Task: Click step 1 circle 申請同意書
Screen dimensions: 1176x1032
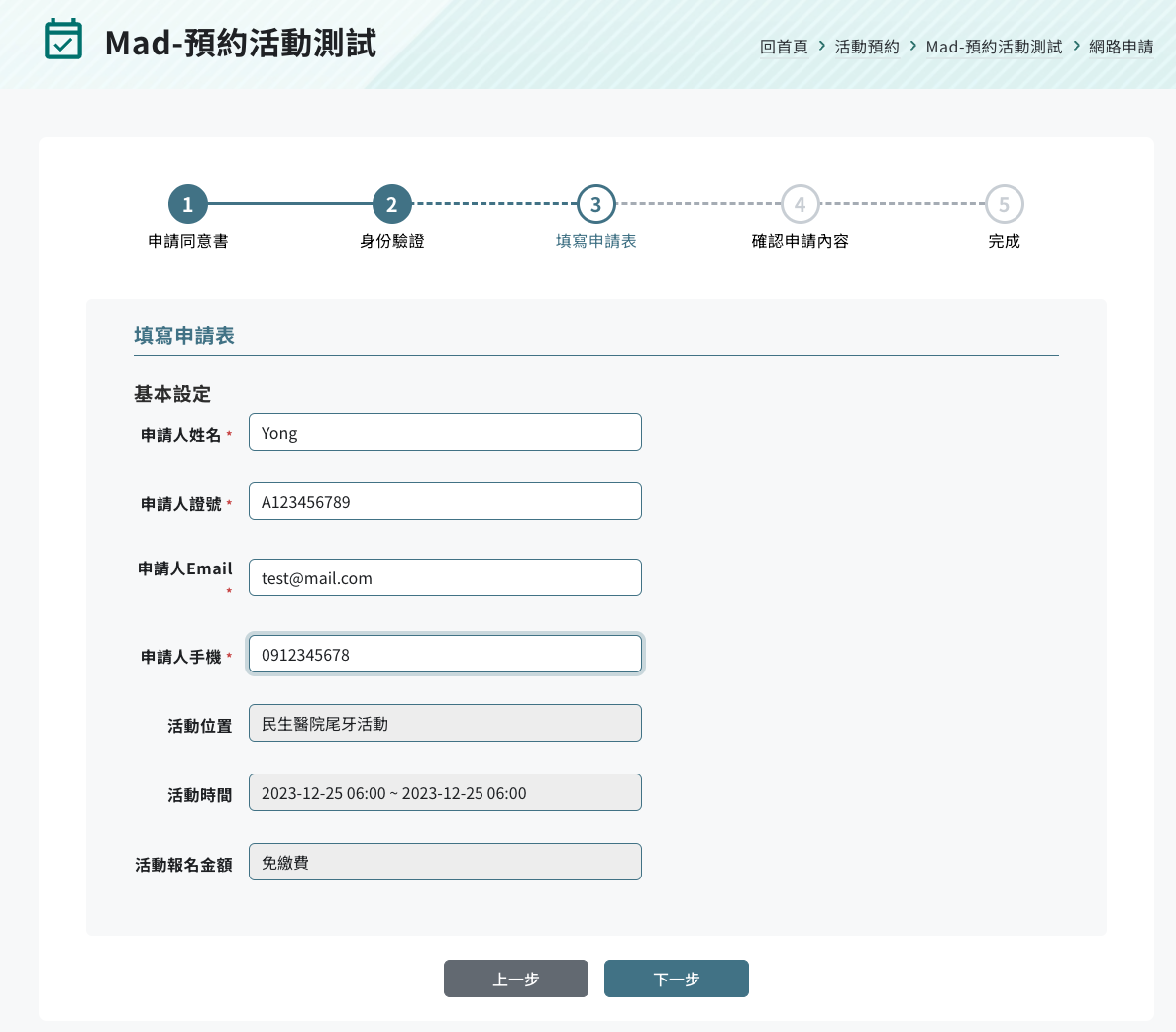Action: (188, 204)
